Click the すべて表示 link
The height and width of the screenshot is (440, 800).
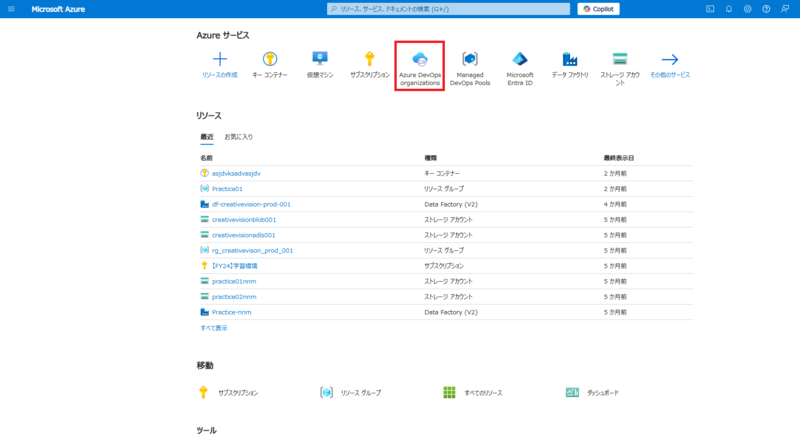tap(214, 328)
